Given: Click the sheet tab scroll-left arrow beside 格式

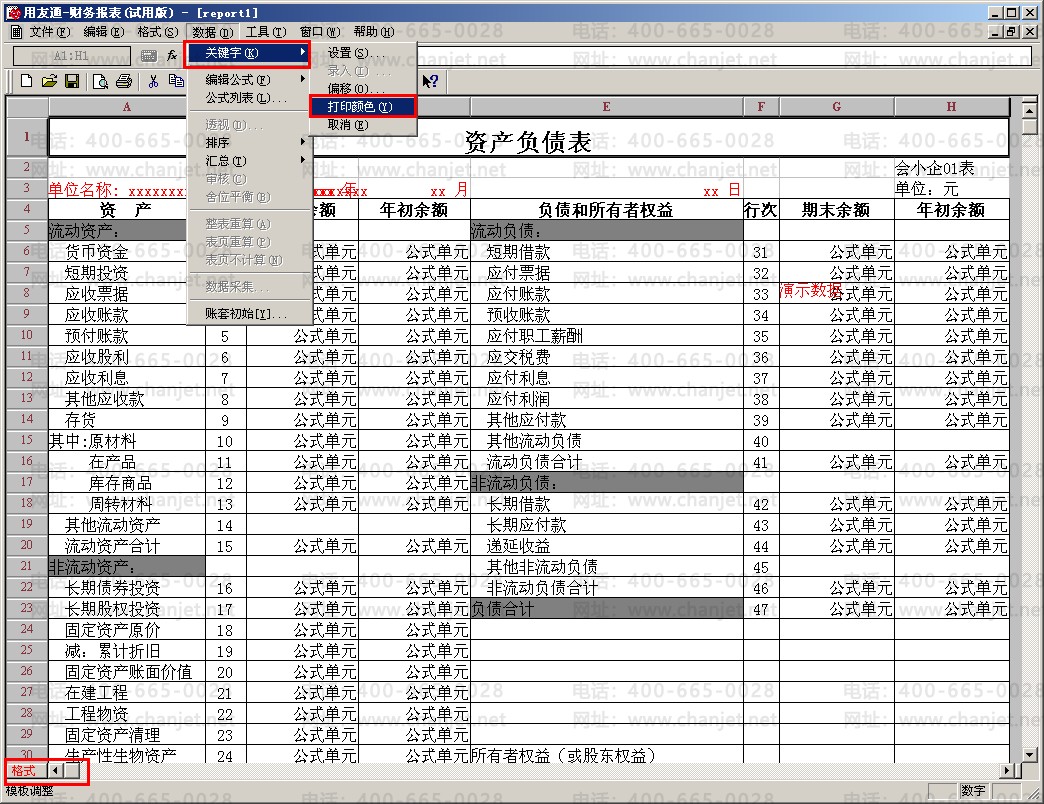Looking at the screenshot, I should click(x=56, y=771).
